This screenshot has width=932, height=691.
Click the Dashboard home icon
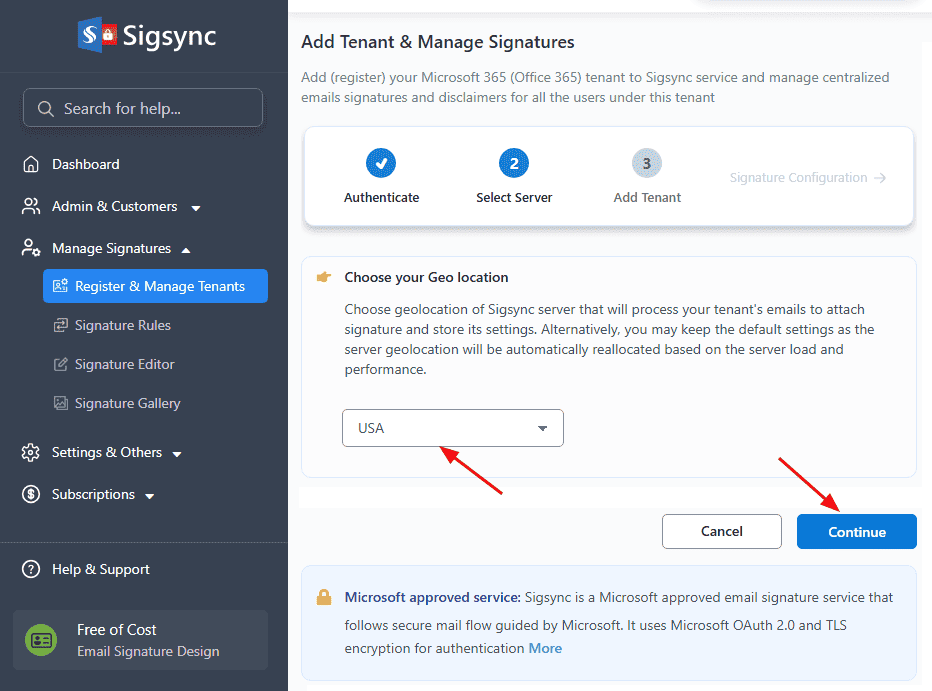pos(32,164)
